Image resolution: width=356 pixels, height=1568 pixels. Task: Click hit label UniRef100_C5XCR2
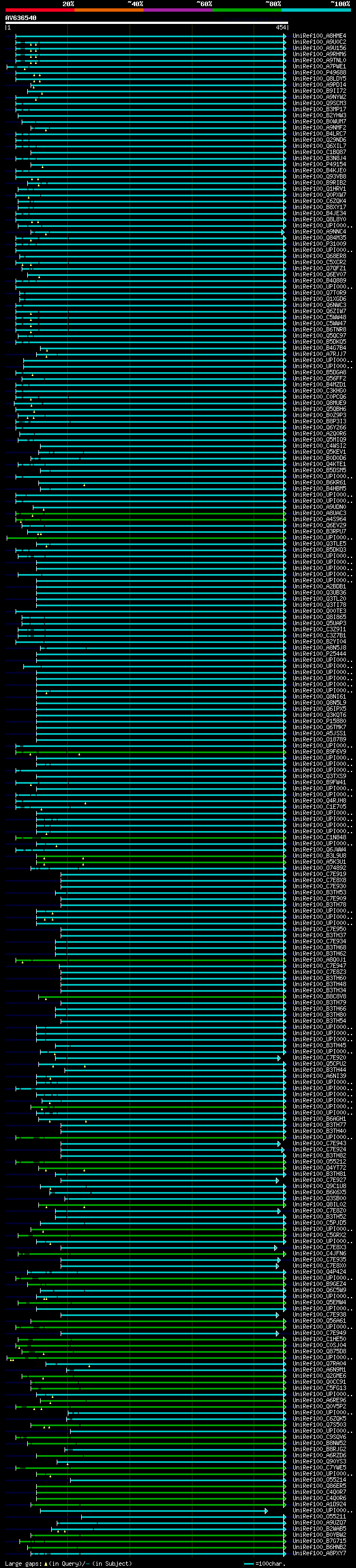(319, 263)
